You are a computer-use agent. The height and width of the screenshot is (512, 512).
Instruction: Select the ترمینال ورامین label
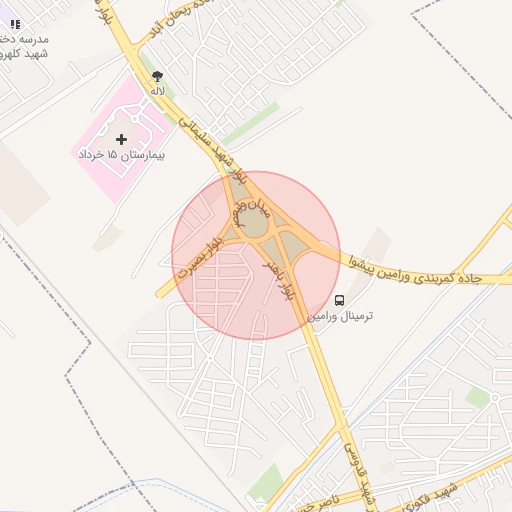(x=340, y=316)
